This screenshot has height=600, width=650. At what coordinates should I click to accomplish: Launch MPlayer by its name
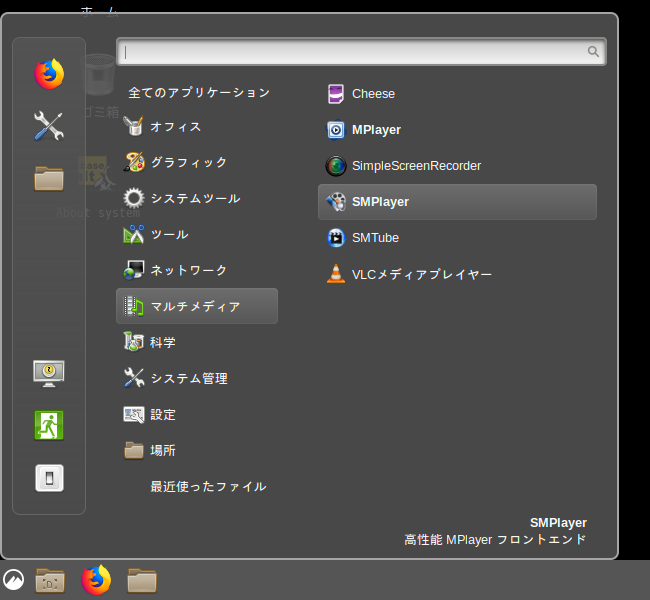(376, 130)
